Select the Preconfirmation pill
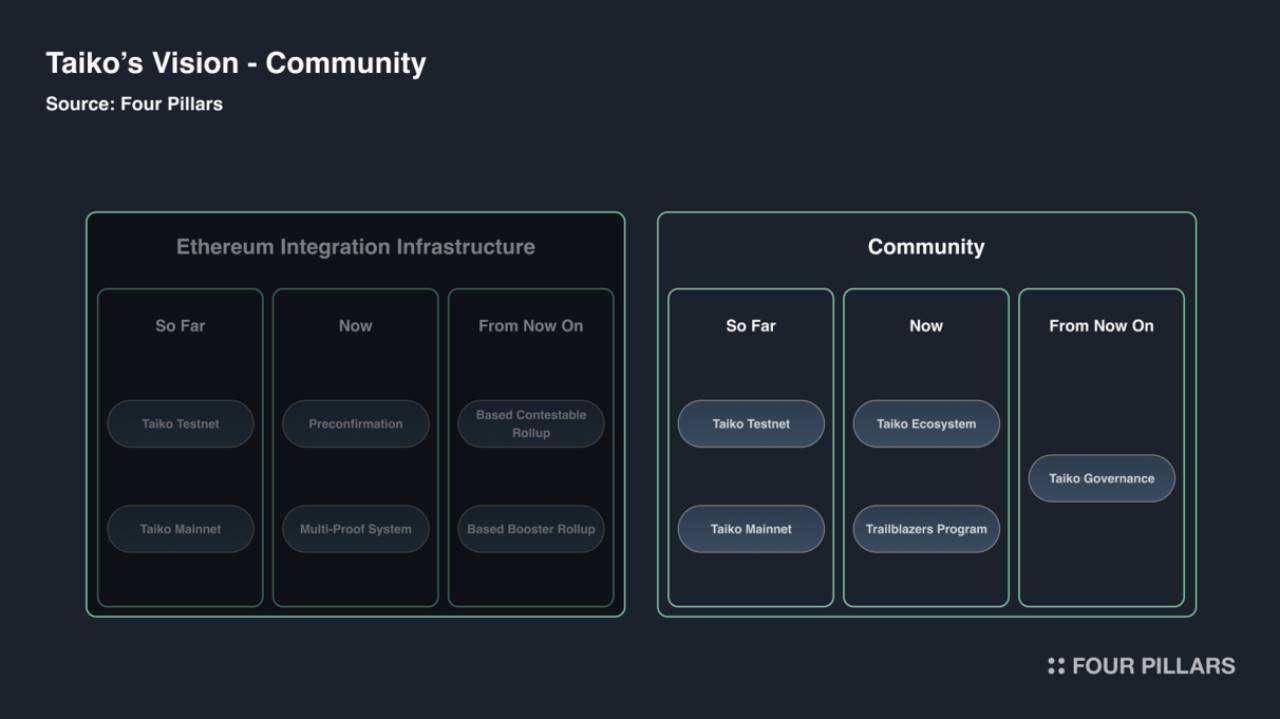Image resolution: width=1280 pixels, height=719 pixels. [x=355, y=424]
